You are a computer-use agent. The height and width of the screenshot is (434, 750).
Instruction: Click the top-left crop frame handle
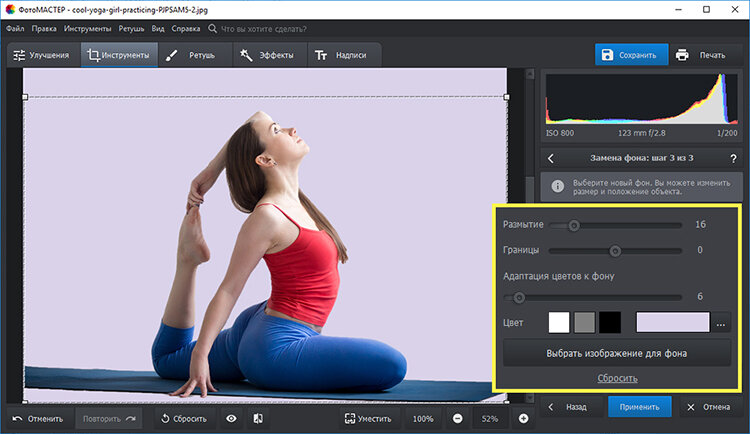click(25, 97)
